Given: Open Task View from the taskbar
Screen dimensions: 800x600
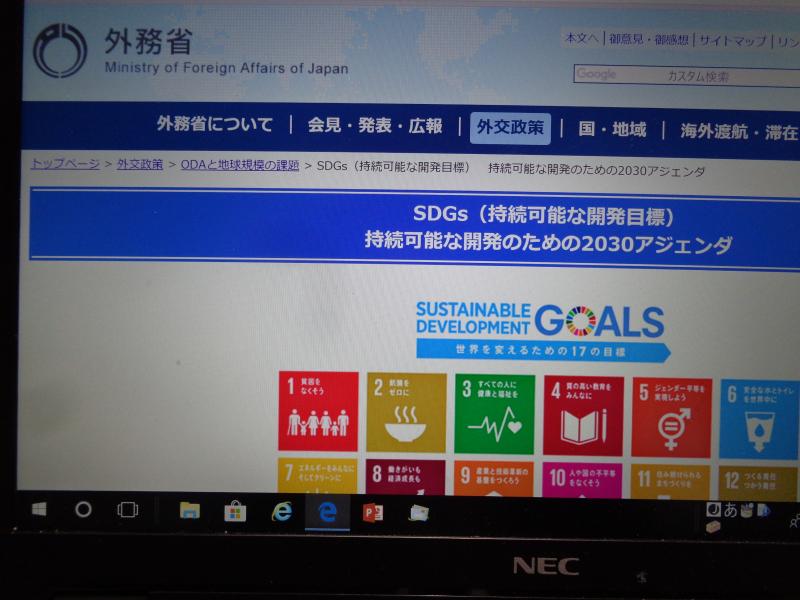Looking at the screenshot, I should click(x=128, y=510).
